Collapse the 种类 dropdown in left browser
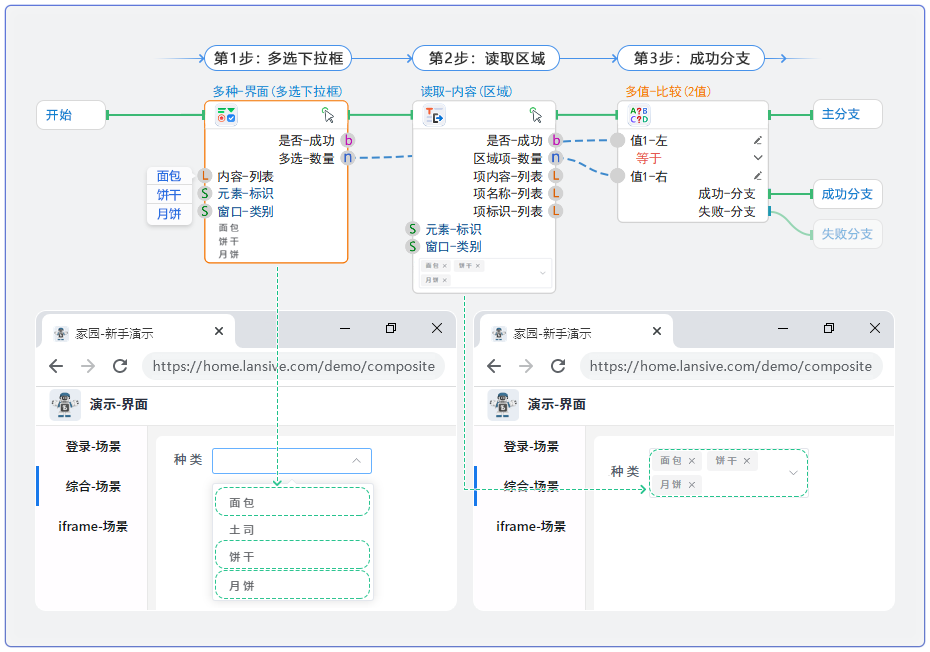Screen dimensions: 930x652 pyautogui.click(x=356, y=461)
